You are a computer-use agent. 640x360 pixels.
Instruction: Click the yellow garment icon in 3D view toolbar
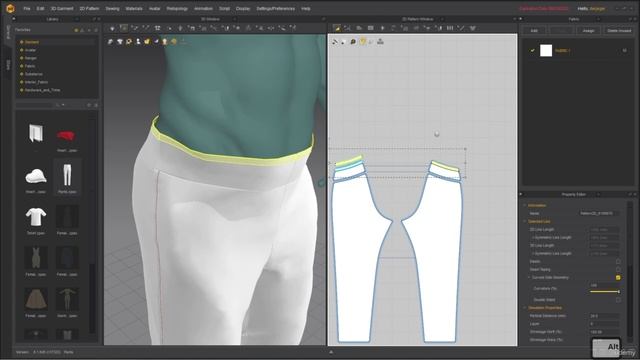coord(147,41)
